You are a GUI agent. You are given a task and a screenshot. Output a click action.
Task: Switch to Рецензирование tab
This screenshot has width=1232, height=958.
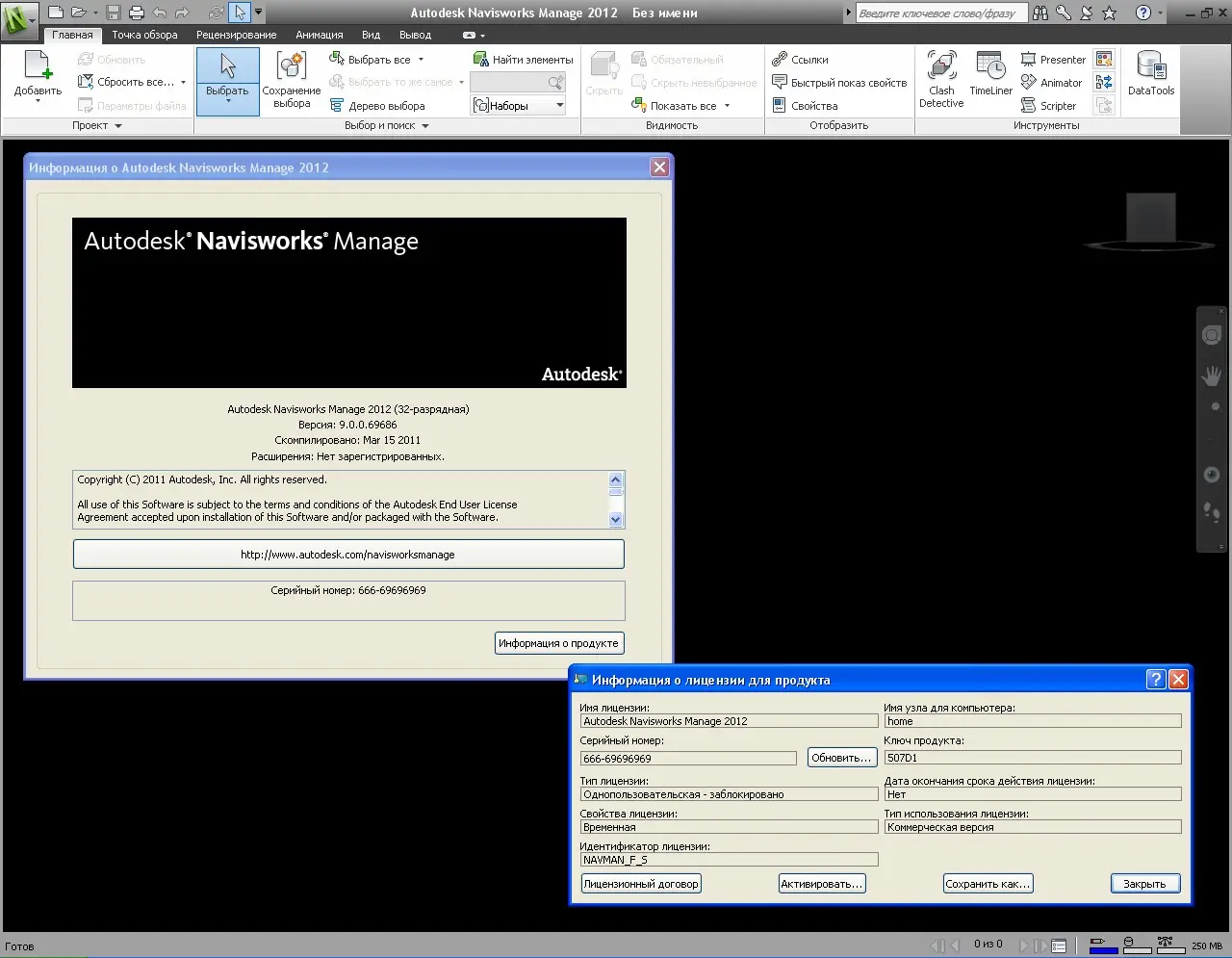237,35
